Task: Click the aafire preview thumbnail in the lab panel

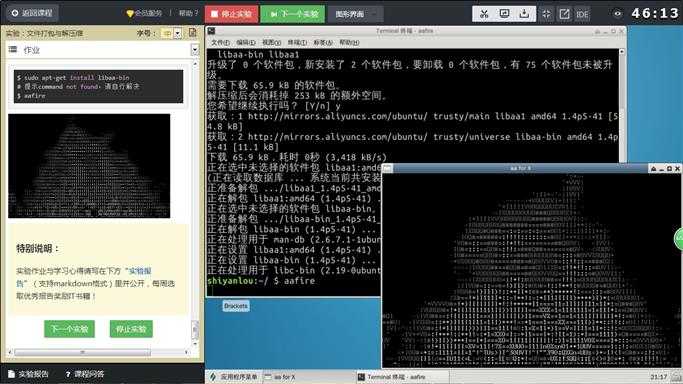Action: tap(89, 166)
